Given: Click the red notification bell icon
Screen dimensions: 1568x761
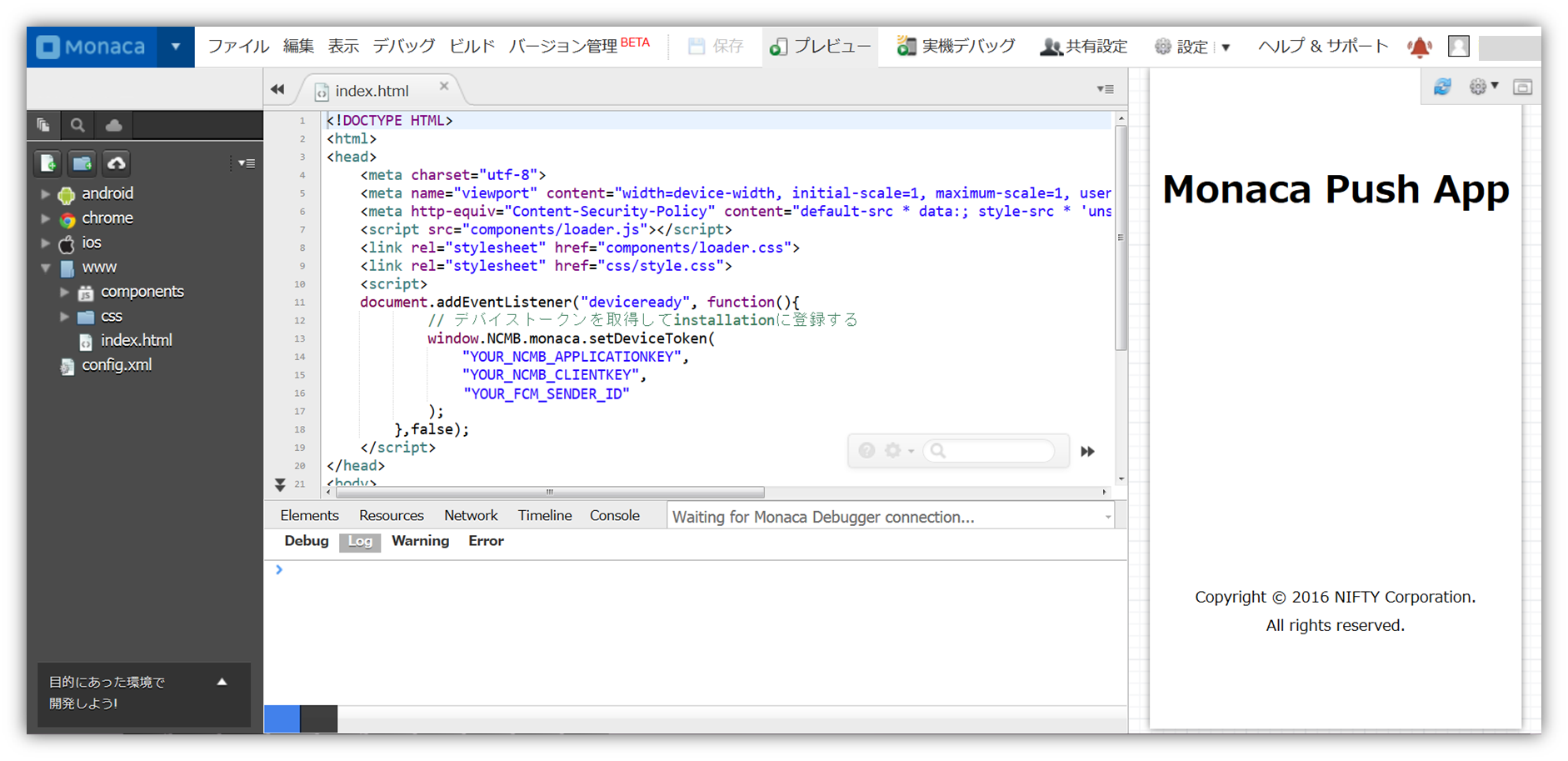Looking at the screenshot, I should point(1420,47).
